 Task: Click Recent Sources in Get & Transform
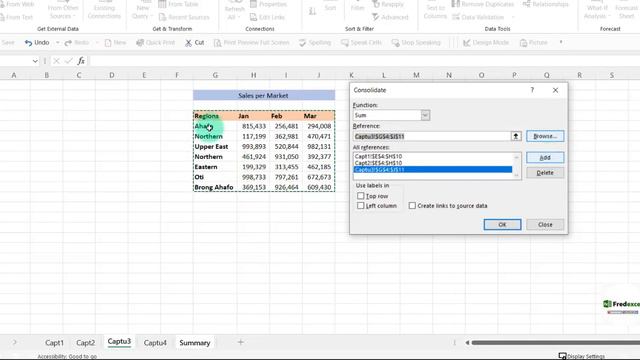tap(184, 17)
